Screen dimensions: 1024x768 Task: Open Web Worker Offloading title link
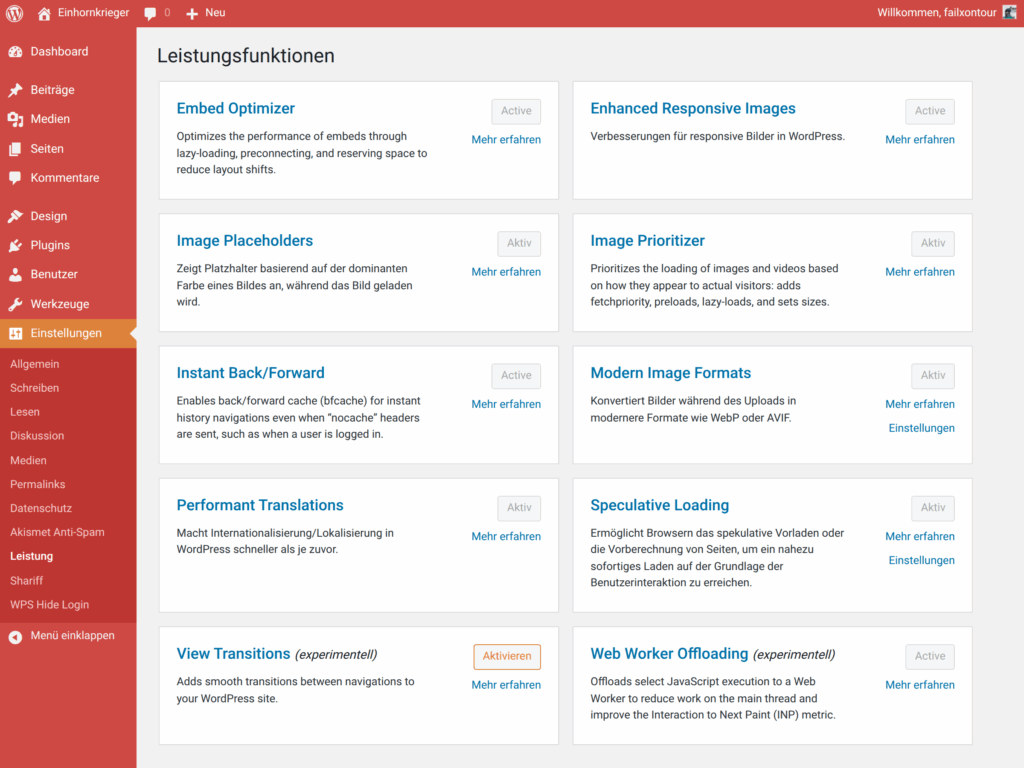669,654
